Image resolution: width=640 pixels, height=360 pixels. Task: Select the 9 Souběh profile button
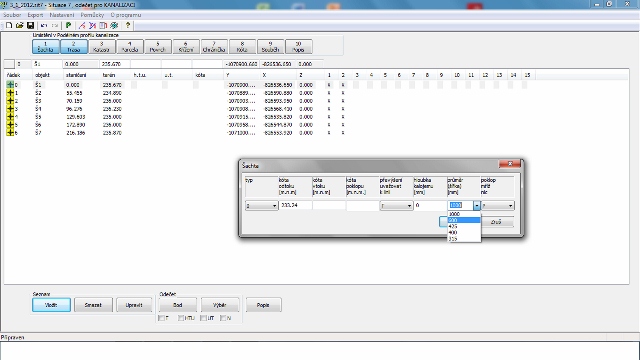[271, 47]
